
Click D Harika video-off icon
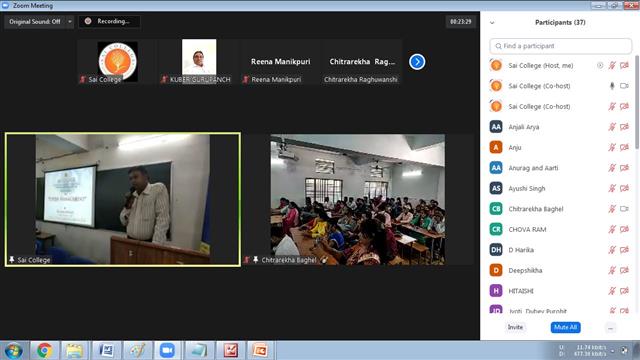624,250
